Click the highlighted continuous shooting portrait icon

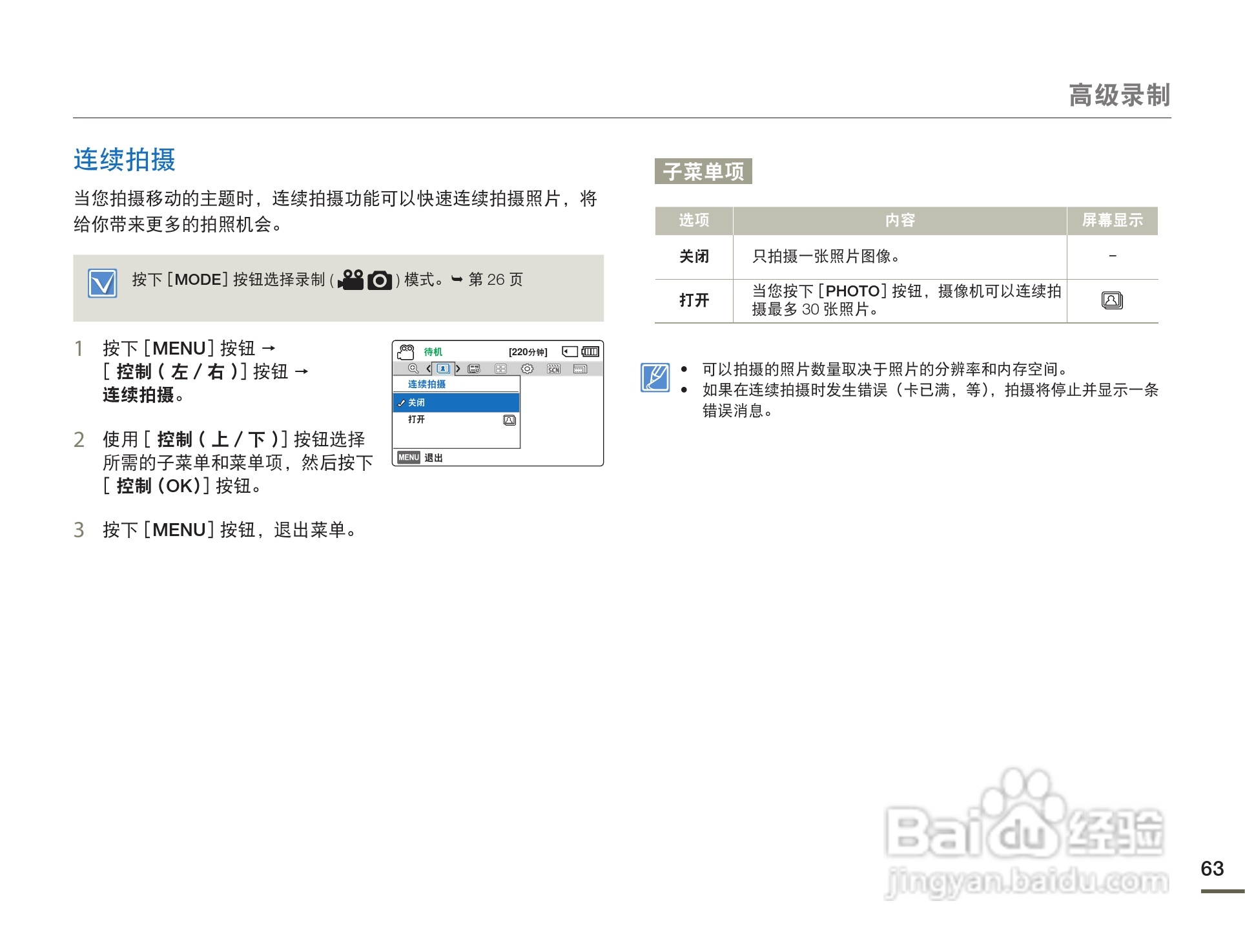[443, 369]
